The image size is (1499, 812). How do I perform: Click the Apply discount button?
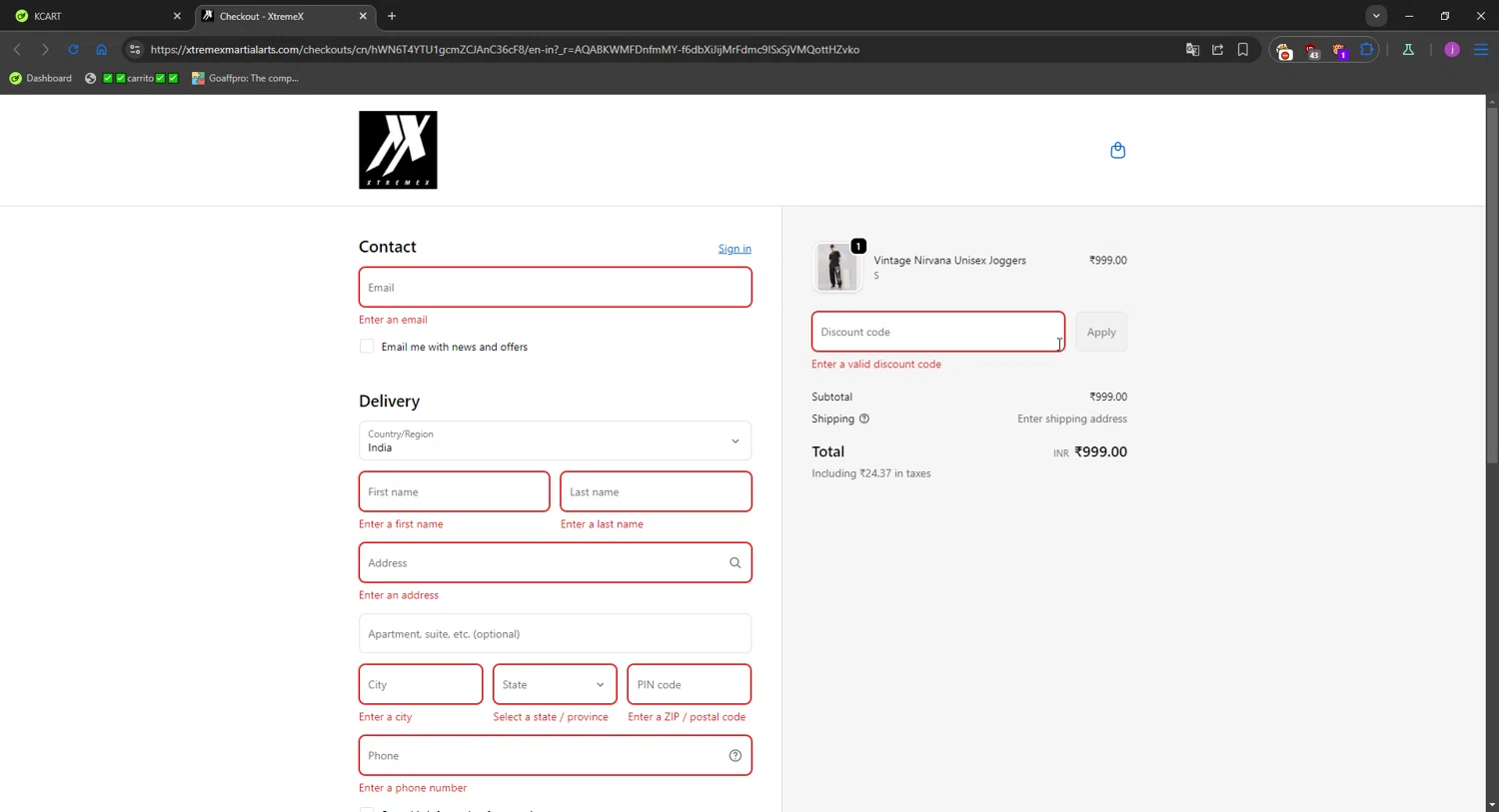click(x=1101, y=332)
